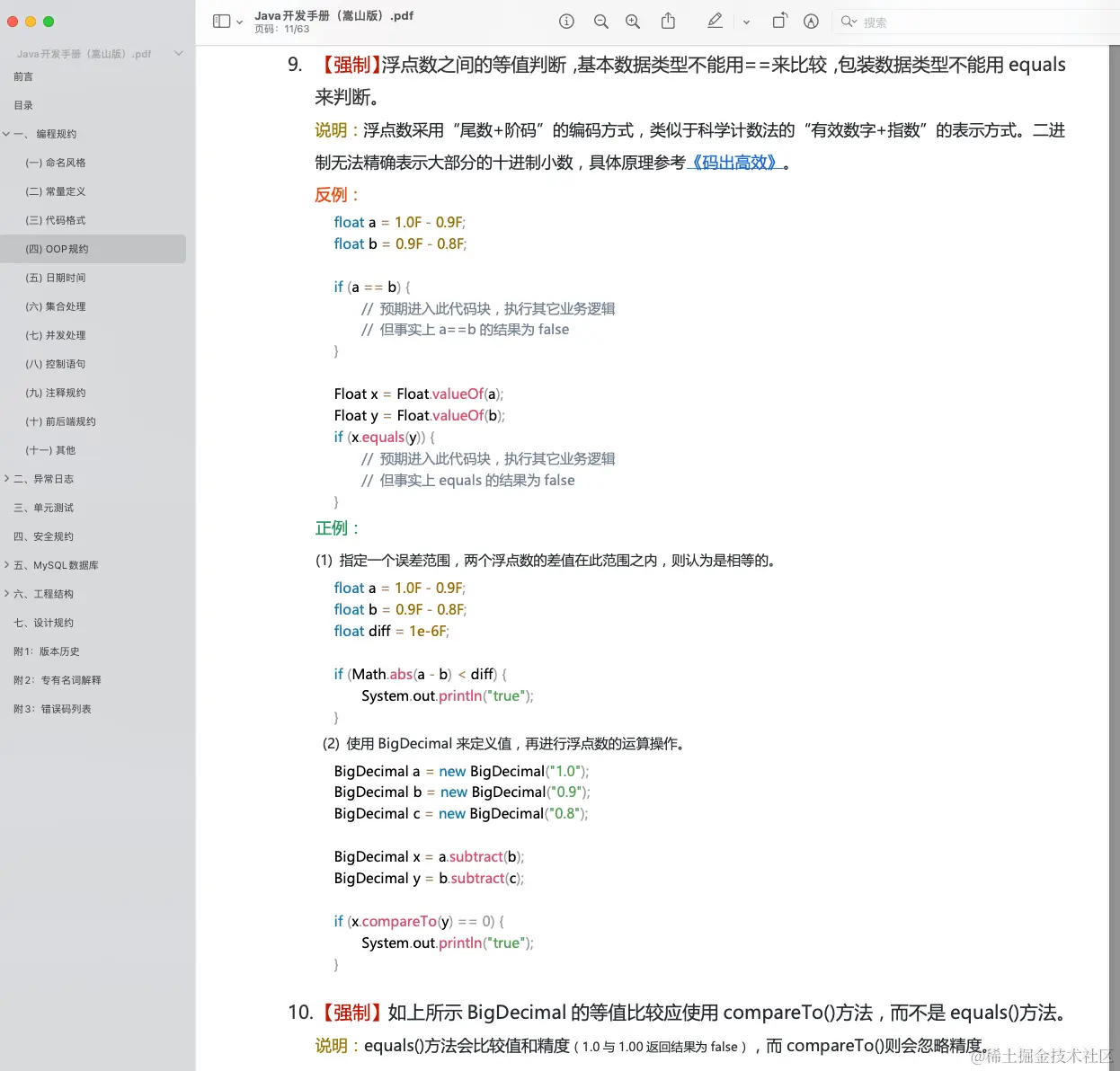Rotate the current page
Viewport: 1120px width, 1071px height.
[x=779, y=21]
